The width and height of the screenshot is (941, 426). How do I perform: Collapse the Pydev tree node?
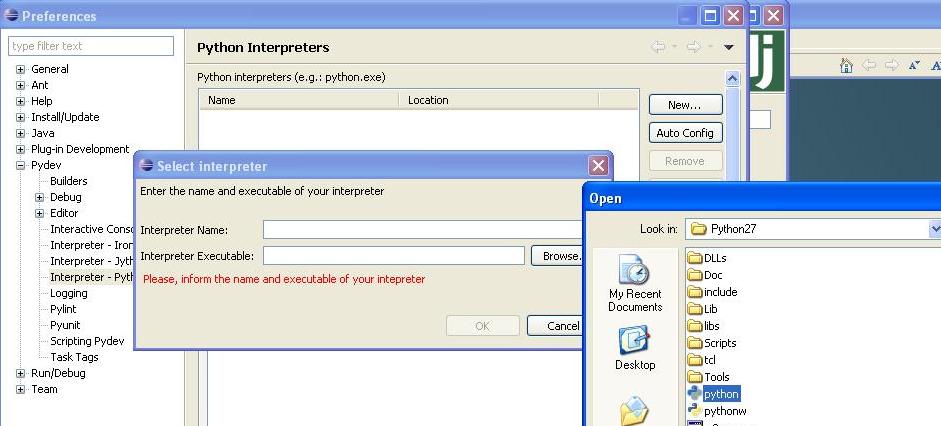(x=21, y=165)
